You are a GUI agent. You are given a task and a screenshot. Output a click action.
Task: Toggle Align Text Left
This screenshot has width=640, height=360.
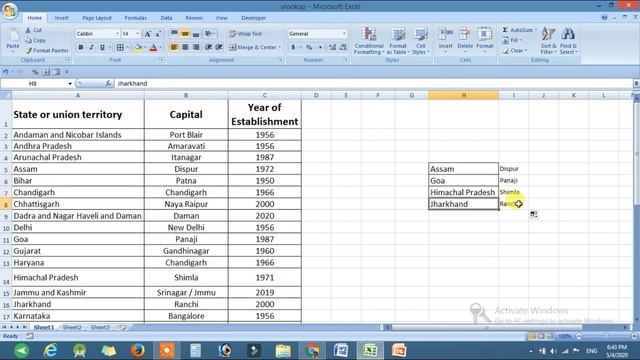pyautogui.click(x=174, y=48)
